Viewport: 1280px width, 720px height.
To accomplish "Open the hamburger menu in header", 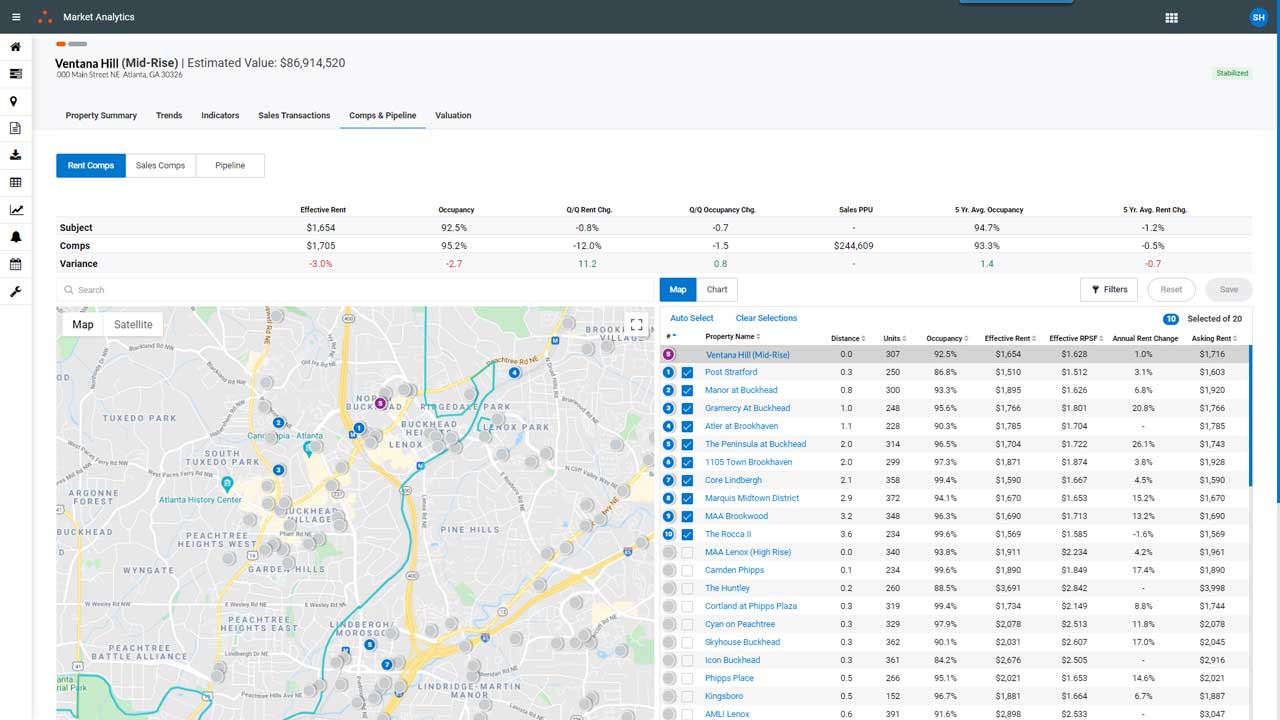I will [16, 17].
